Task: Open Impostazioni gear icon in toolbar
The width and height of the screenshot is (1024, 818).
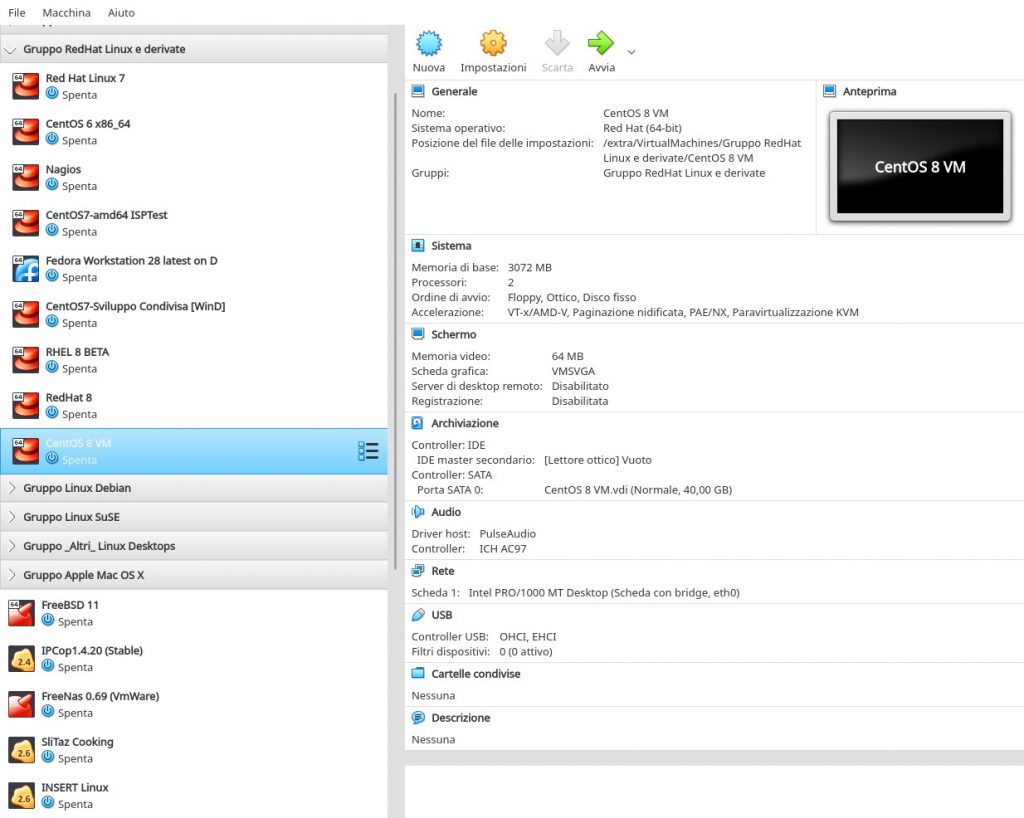Action: [x=493, y=44]
